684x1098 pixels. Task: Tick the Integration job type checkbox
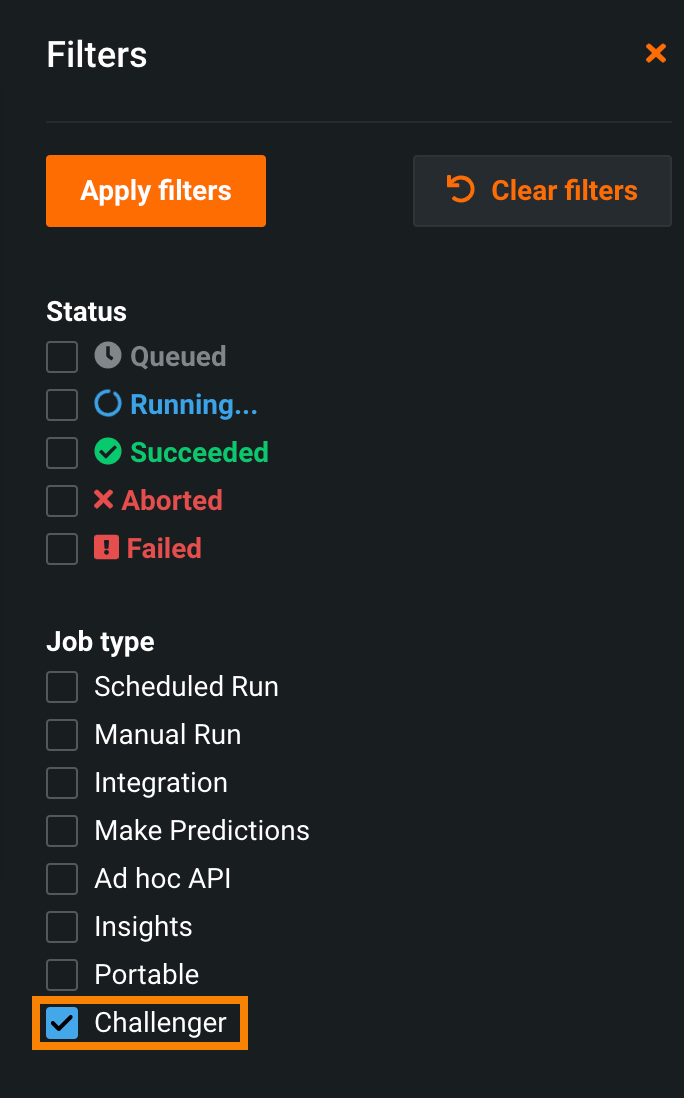(x=62, y=783)
